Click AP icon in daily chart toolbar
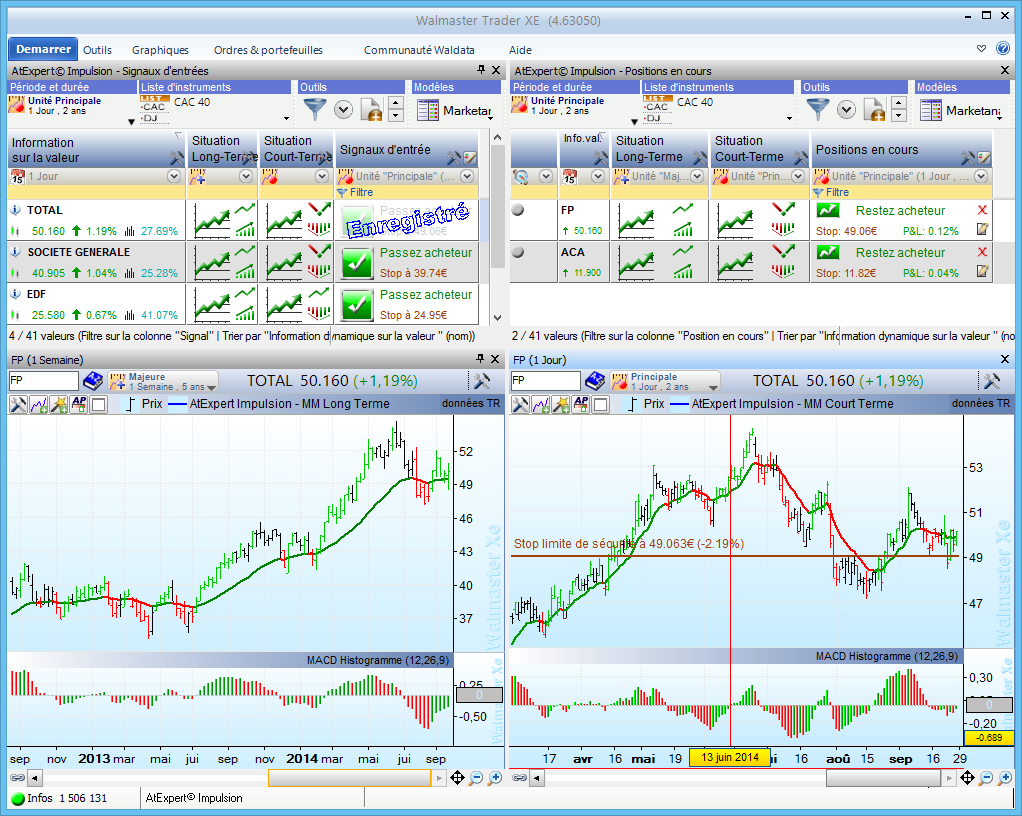1022x816 pixels. [x=581, y=405]
